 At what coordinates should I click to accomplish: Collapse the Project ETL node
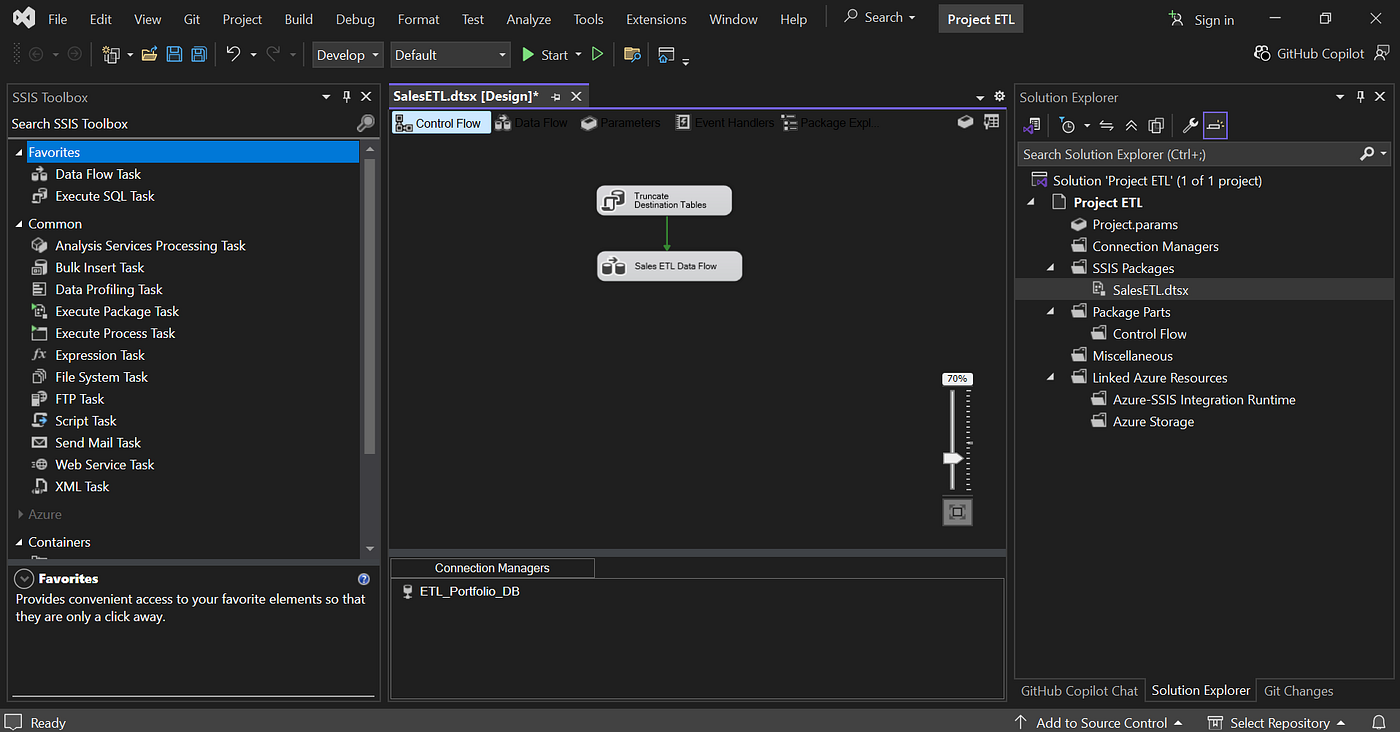(1031, 202)
